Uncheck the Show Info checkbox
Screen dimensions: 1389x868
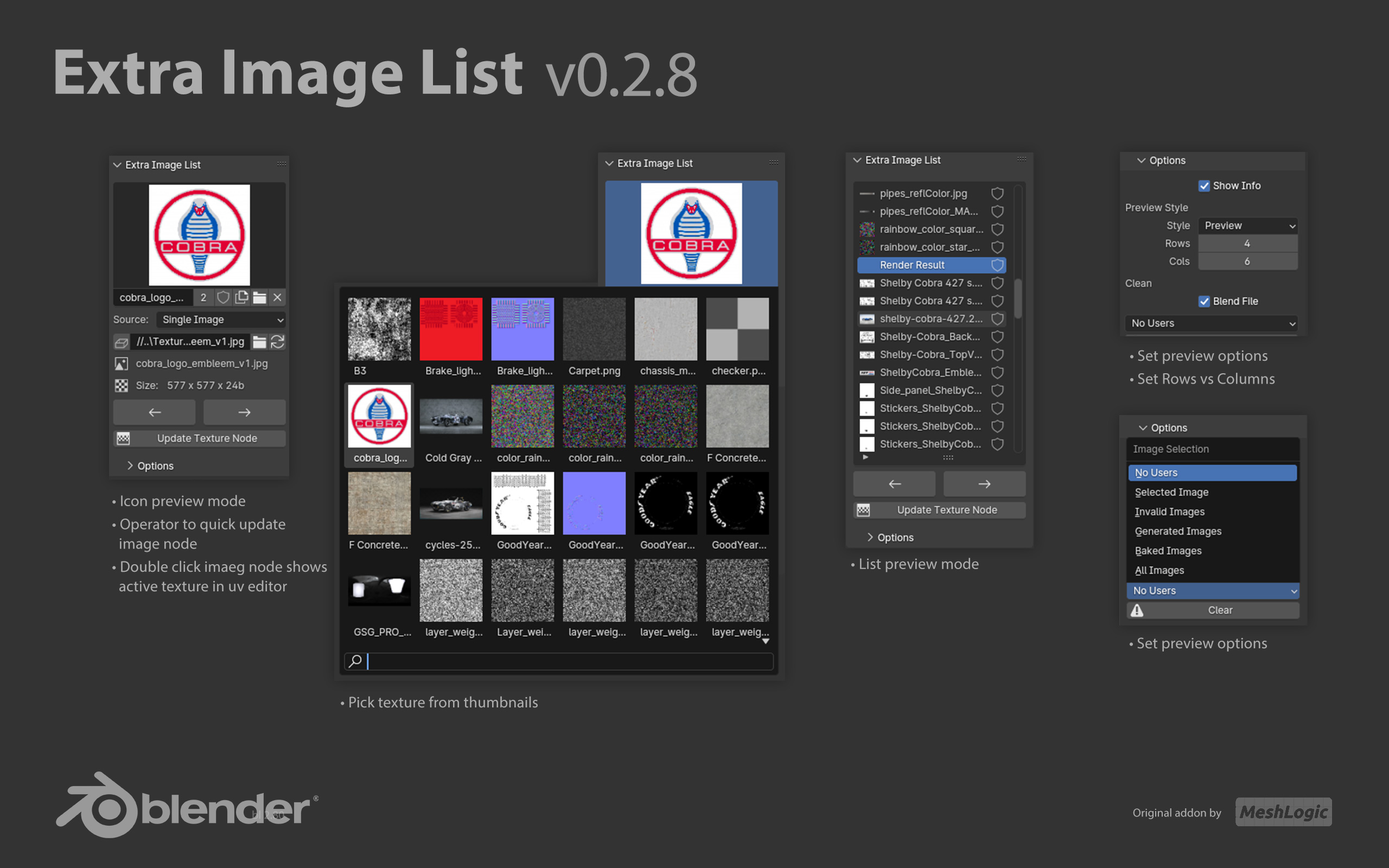pyautogui.click(x=1204, y=186)
